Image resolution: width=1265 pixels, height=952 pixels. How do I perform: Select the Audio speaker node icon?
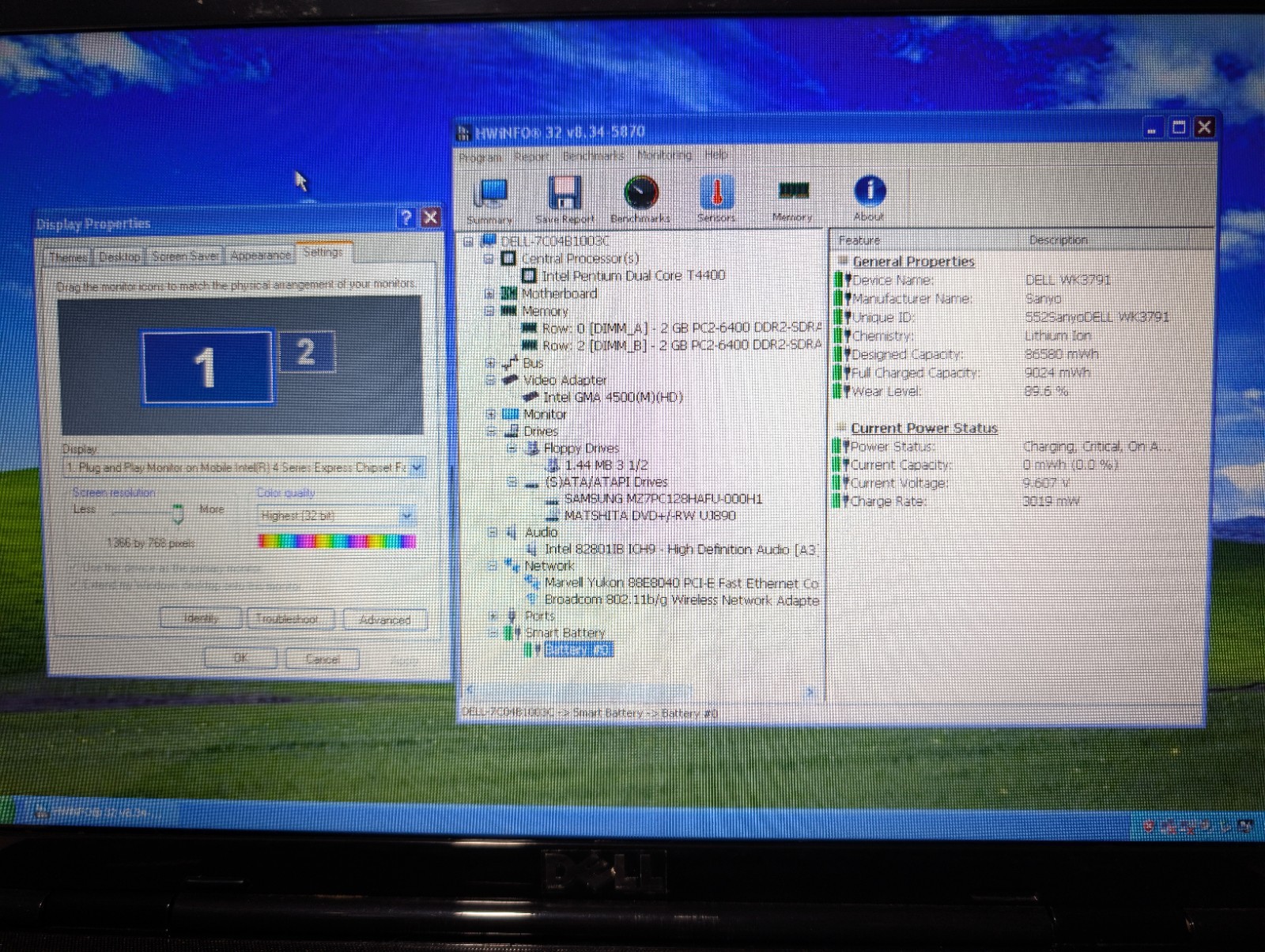pos(512,532)
